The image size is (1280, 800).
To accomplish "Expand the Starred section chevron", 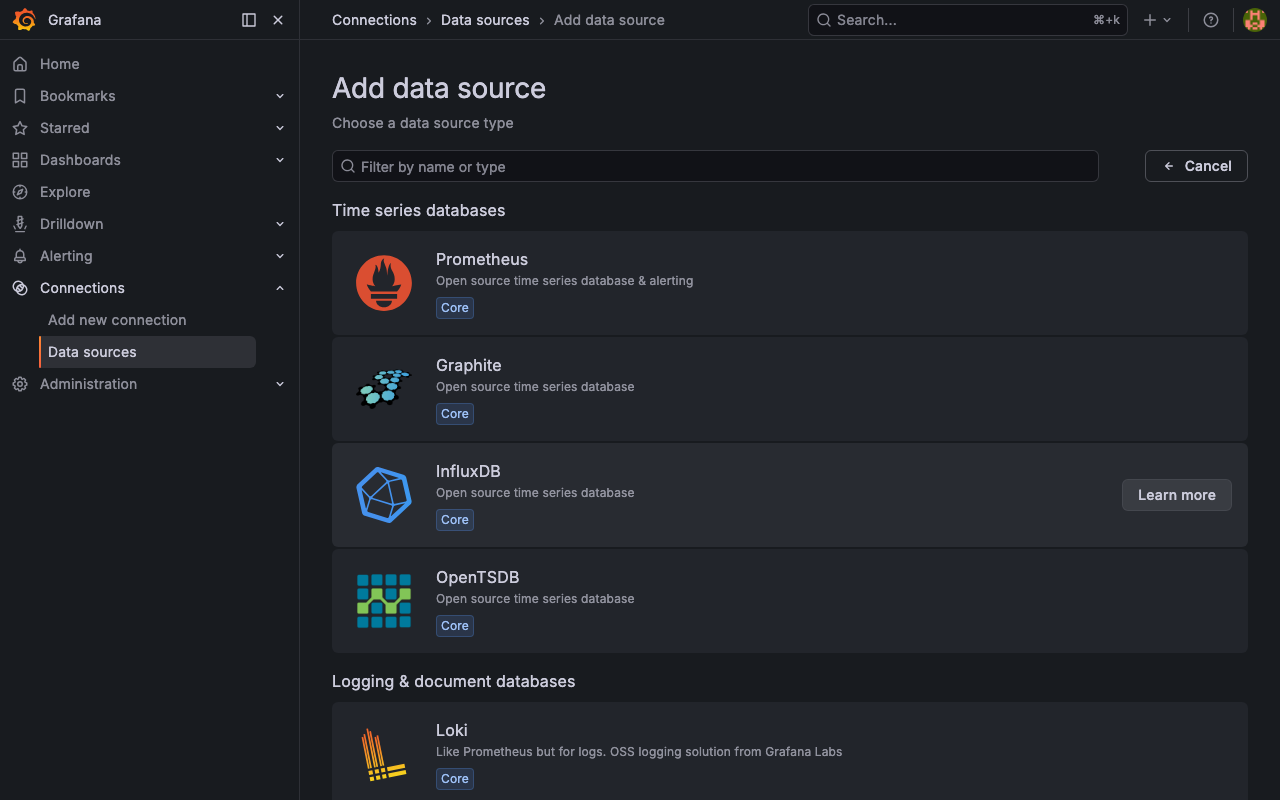I will [x=280, y=128].
